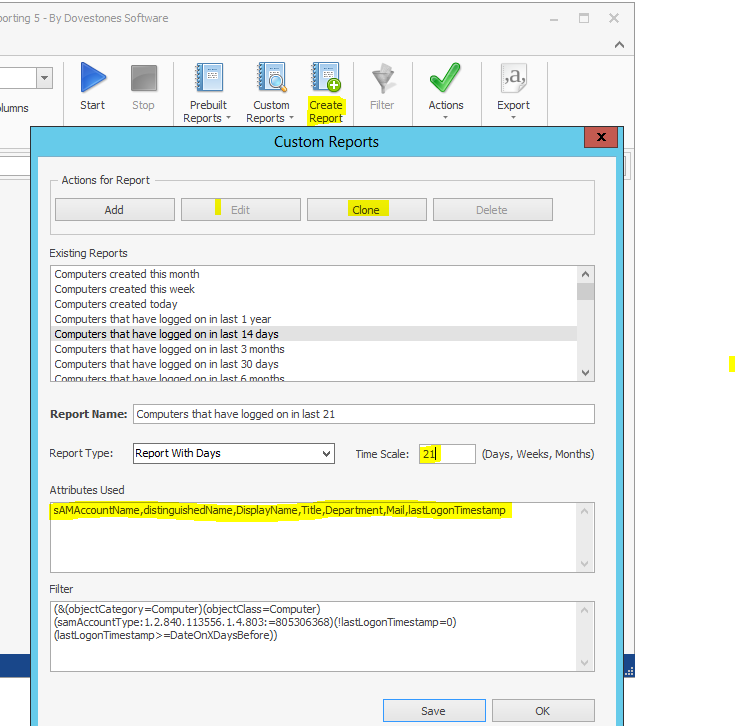This screenshot has height=726, width=735.
Task: Expand the Actions dropdown arrow
Action: (x=445, y=118)
